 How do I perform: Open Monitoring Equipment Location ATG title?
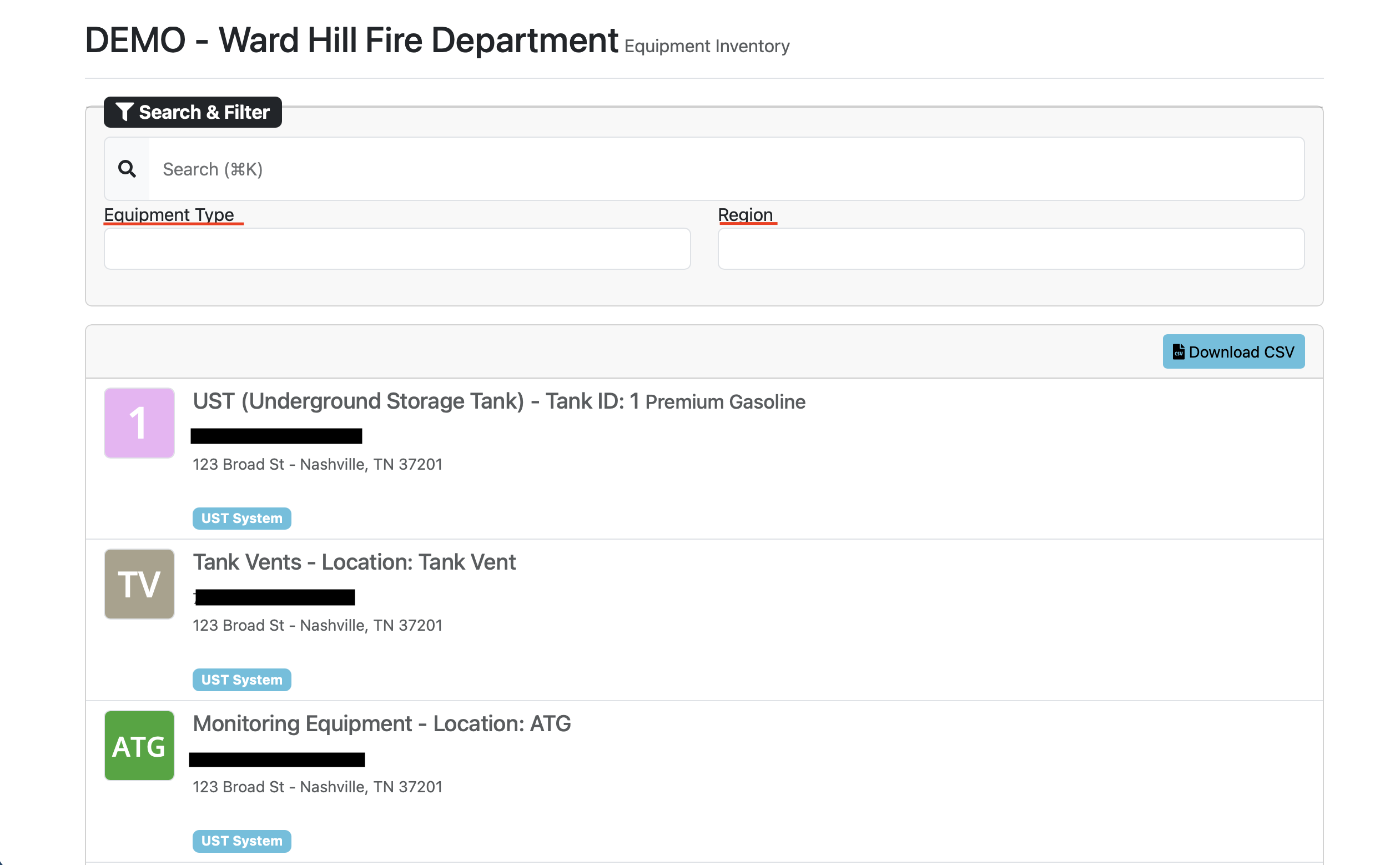tap(381, 723)
